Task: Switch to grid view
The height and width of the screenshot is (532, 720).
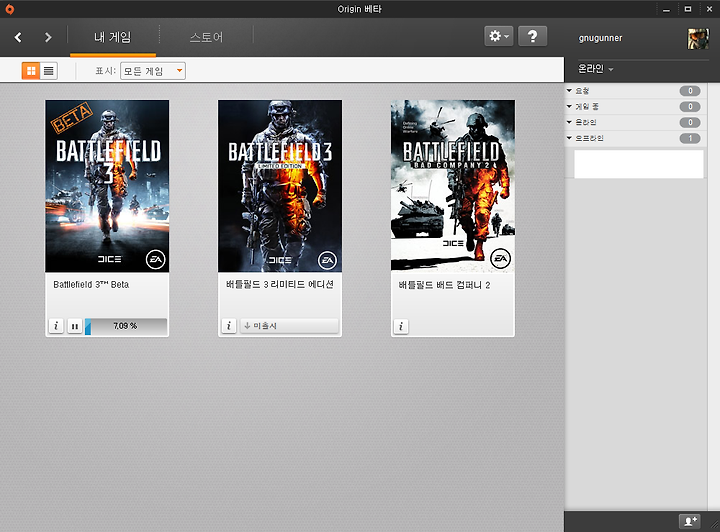Action: click(x=31, y=71)
